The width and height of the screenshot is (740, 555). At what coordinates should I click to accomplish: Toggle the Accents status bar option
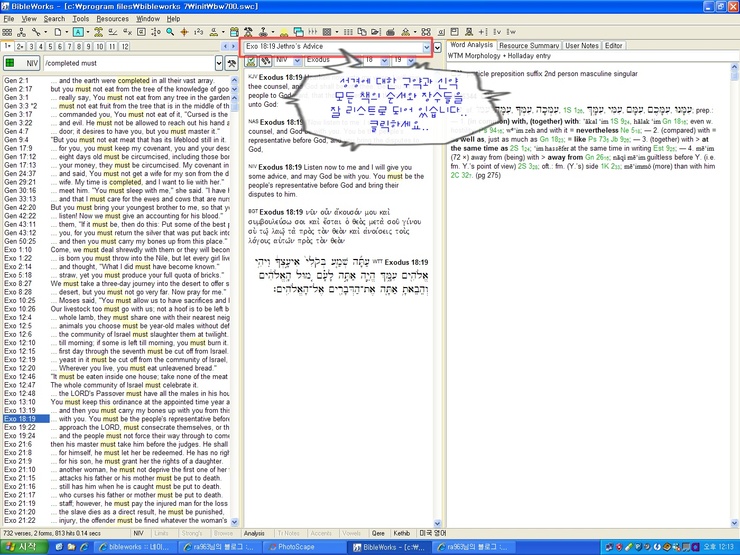tap(321, 533)
